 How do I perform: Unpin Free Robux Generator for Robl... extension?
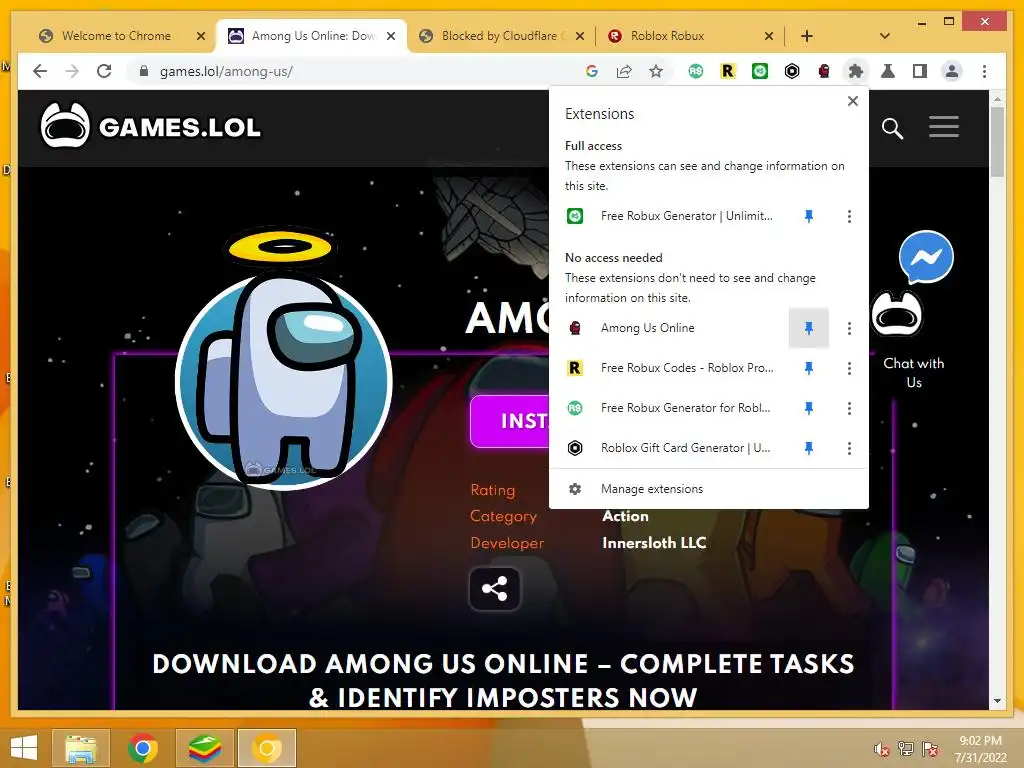[x=808, y=408]
